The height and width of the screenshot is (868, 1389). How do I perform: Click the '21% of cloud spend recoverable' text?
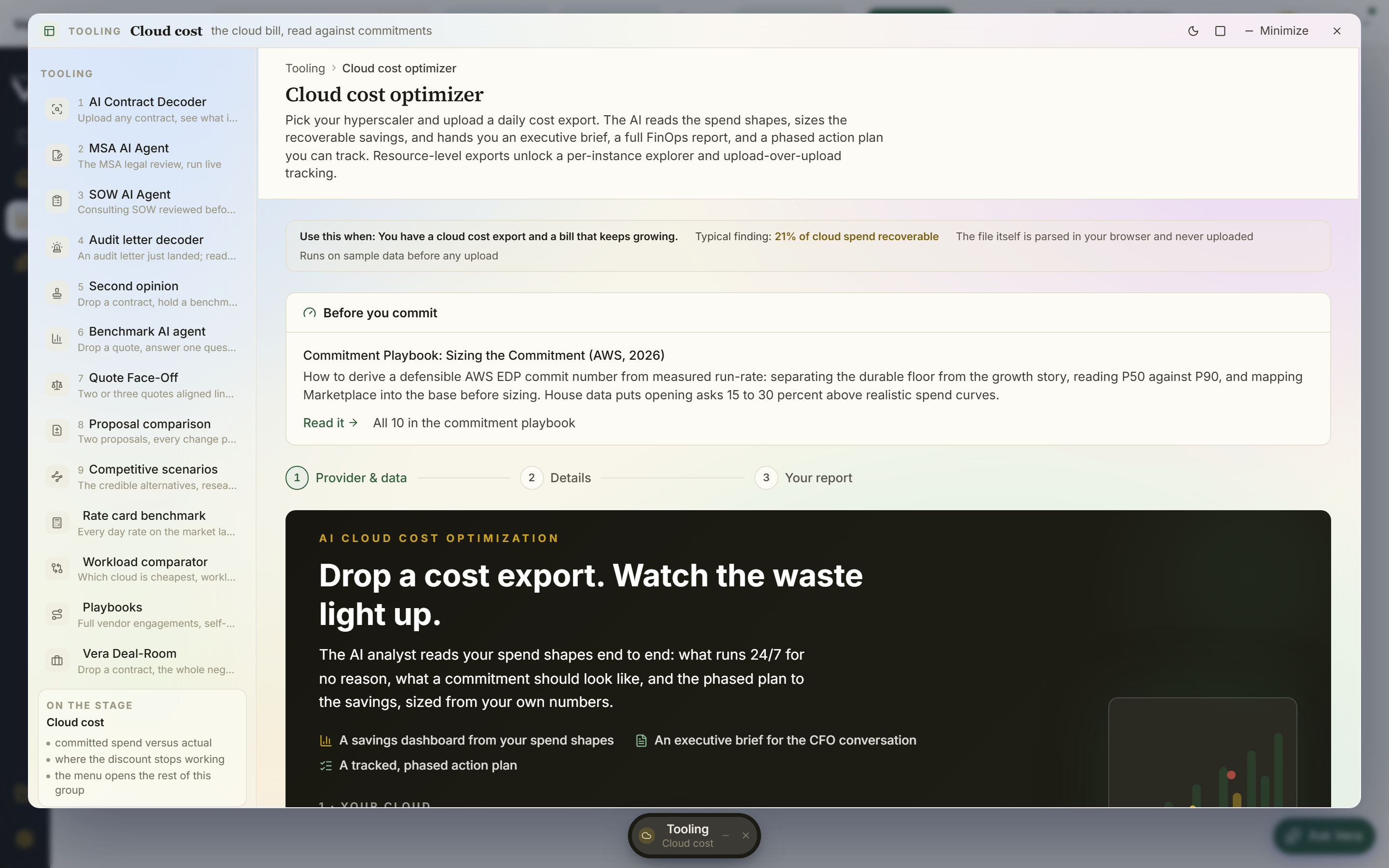(x=857, y=236)
